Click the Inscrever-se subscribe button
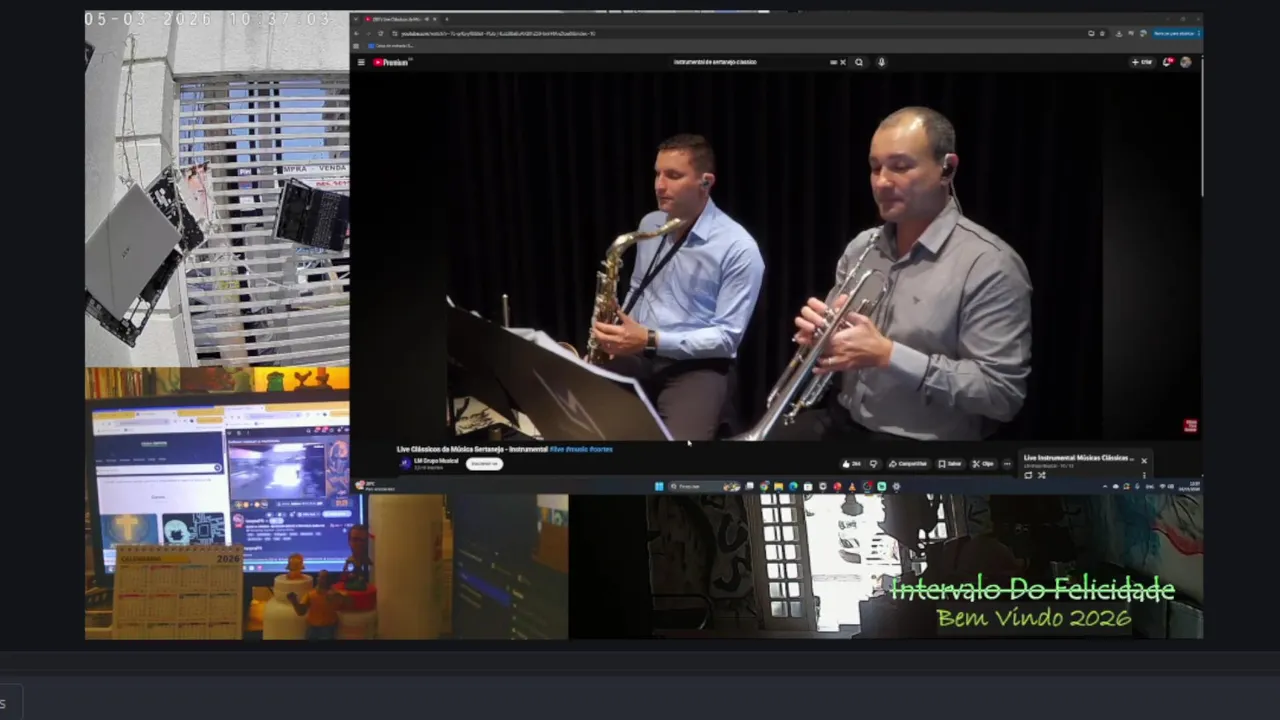Viewport: 1280px width, 720px height. pyautogui.click(x=484, y=464)
